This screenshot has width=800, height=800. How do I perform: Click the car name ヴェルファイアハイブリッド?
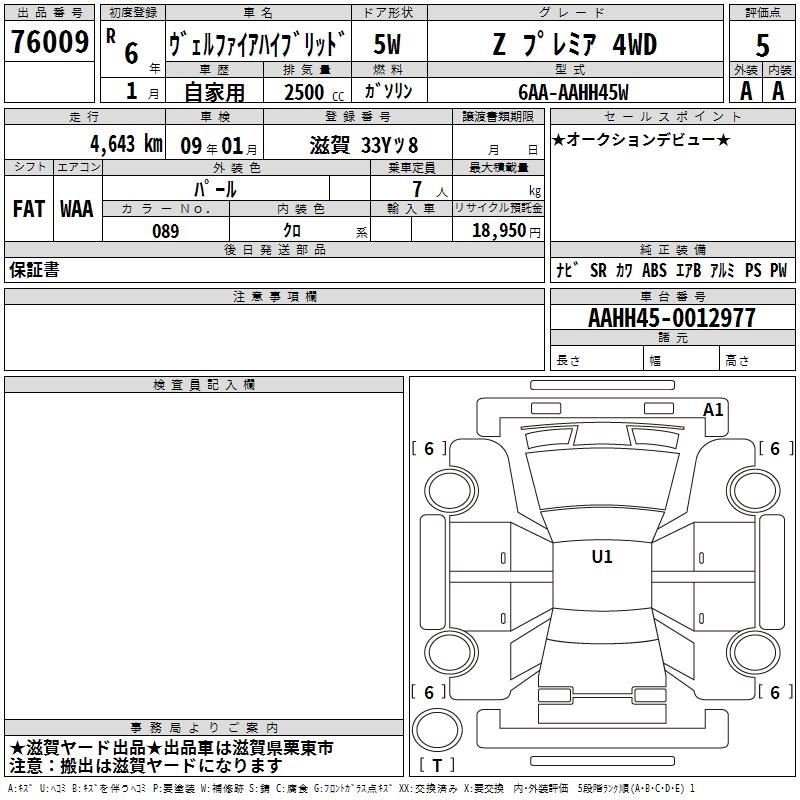(257, 44)
